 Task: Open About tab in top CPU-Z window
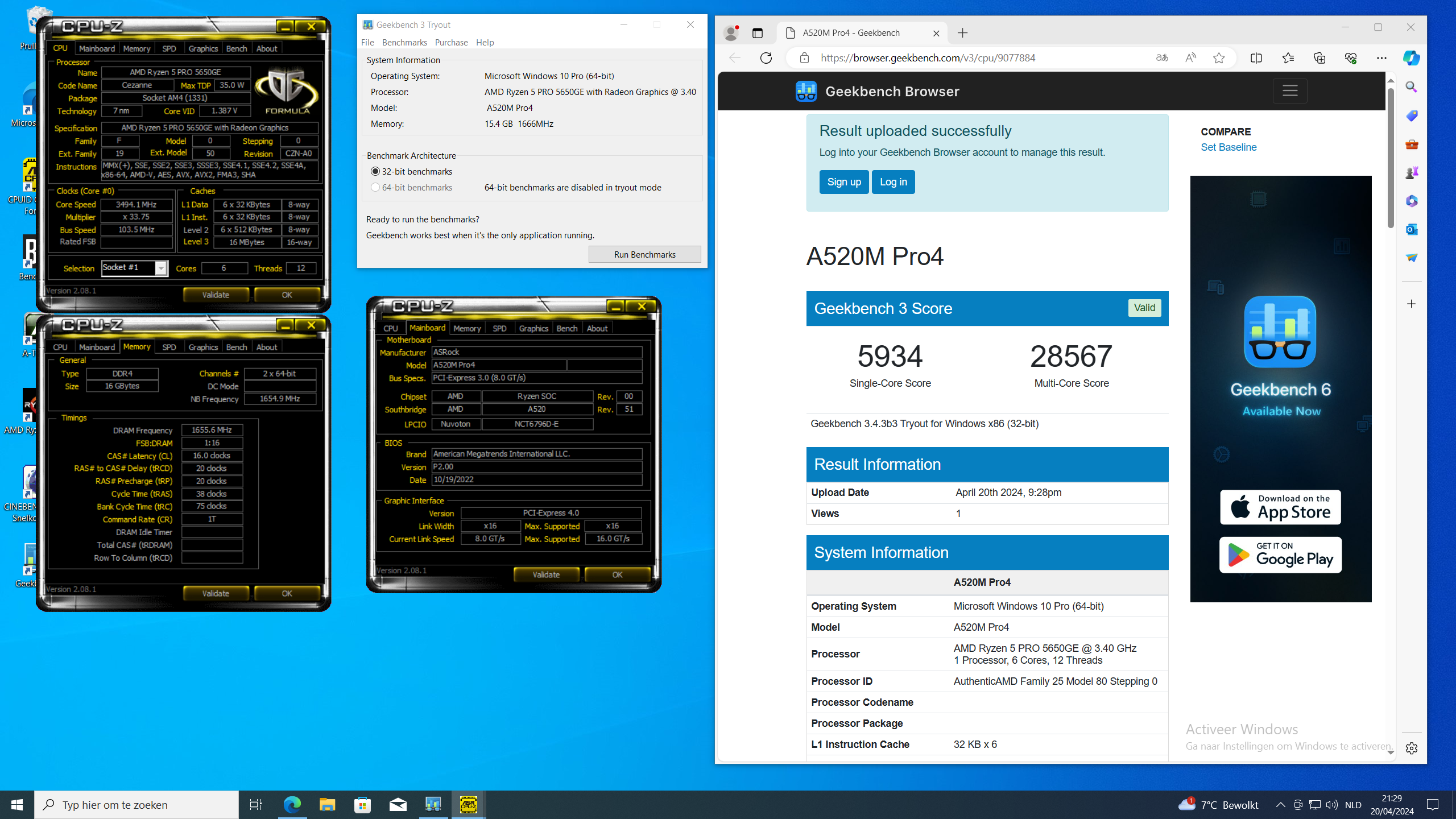(267, 48)
